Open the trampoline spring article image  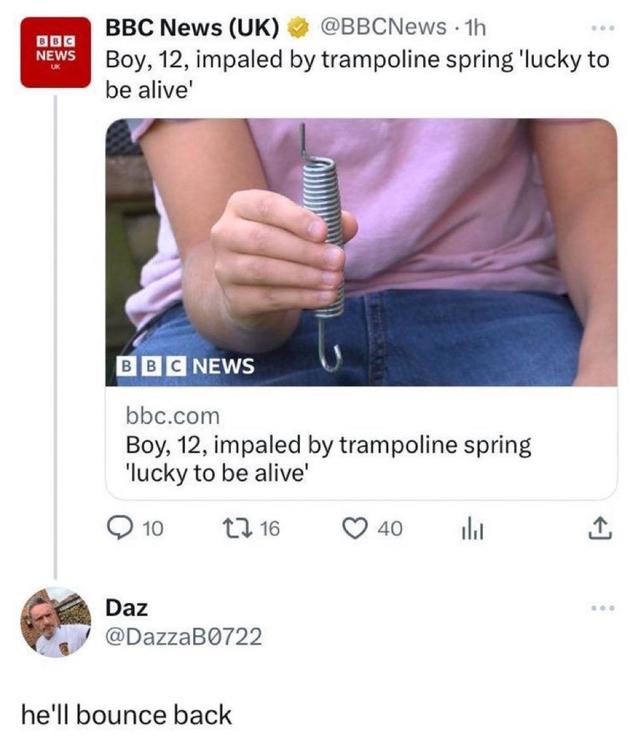coord(361,252)
